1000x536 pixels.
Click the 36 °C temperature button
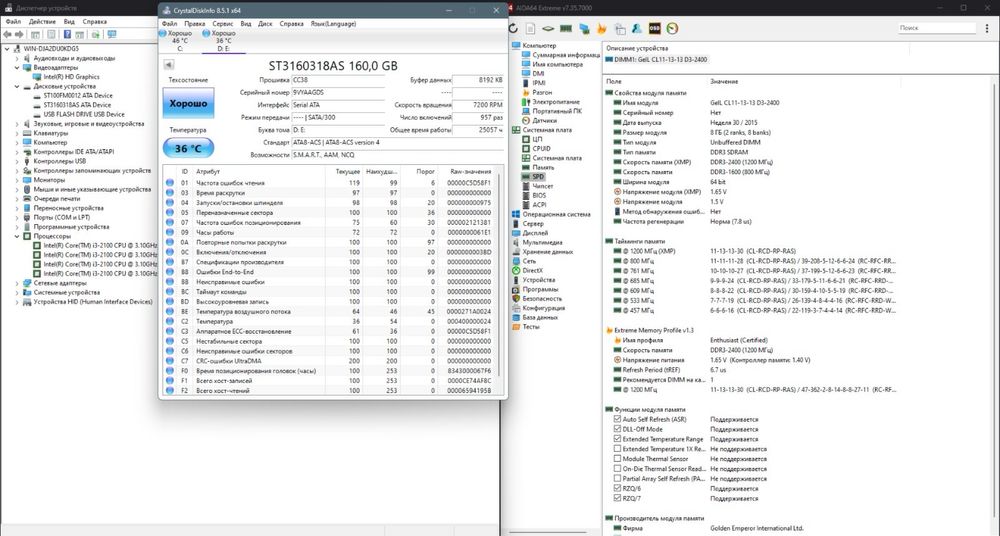(188, 148)
